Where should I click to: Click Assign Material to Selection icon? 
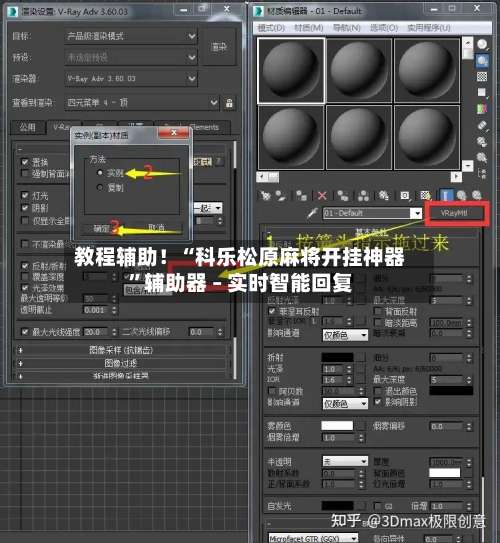pyautogui.click(x=301, y=195)
